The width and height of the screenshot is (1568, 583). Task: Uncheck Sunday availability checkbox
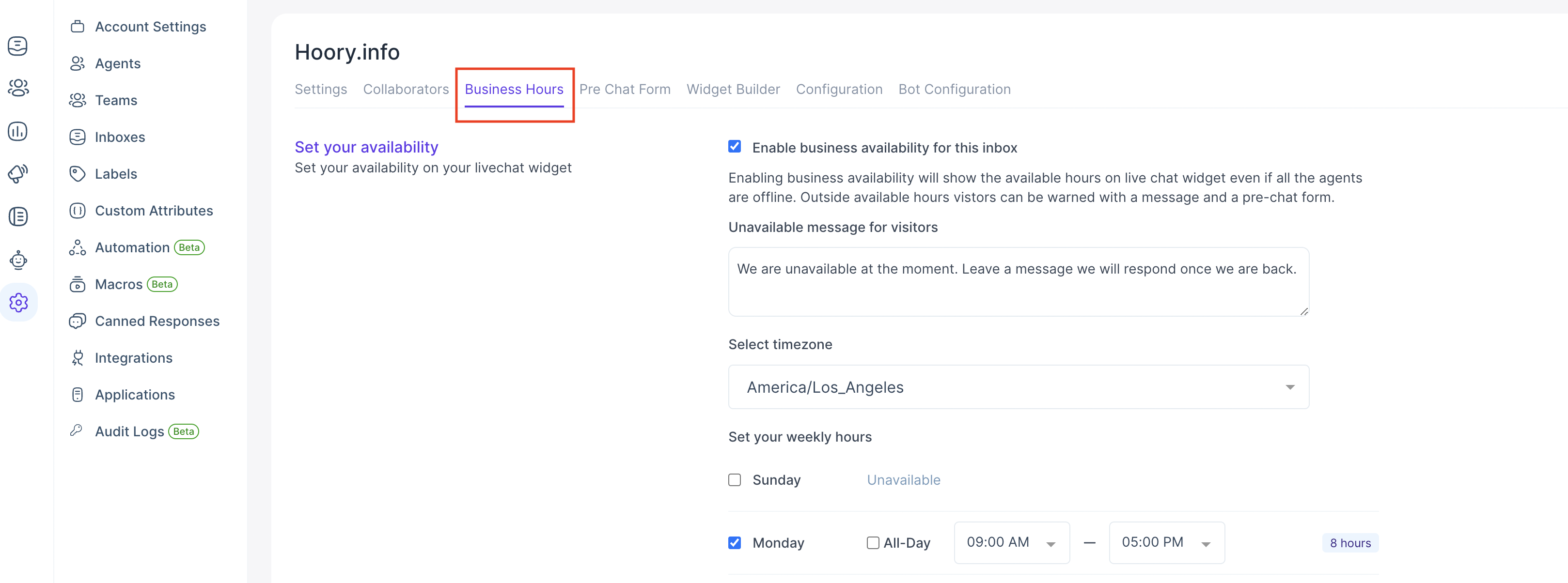coord(734,479)
